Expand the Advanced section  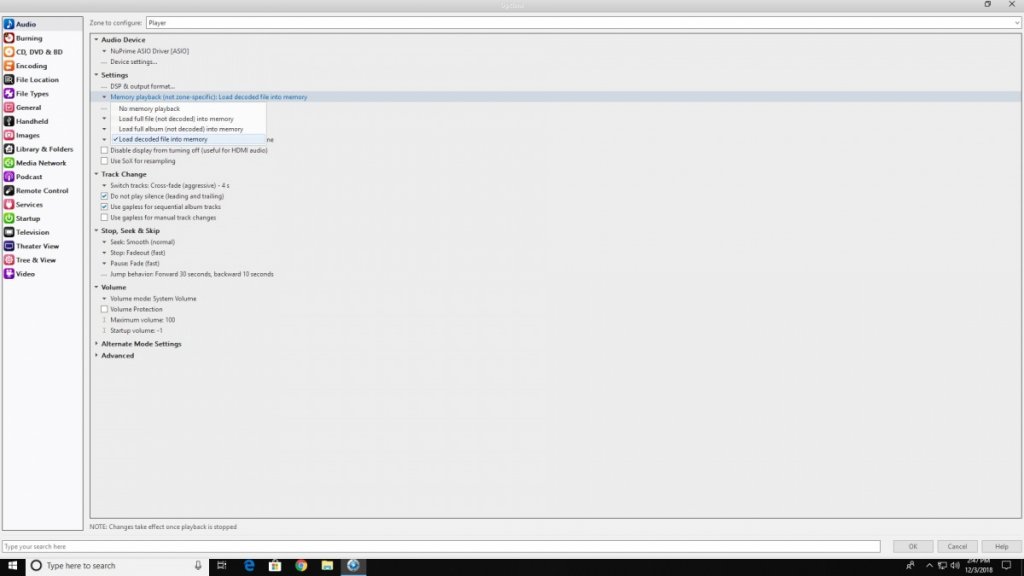96,355
